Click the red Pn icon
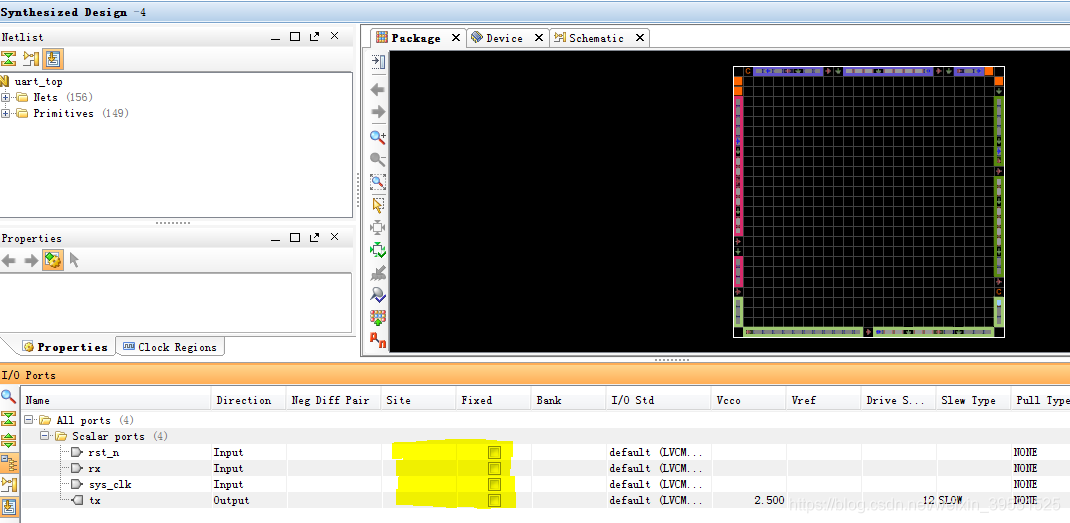 [x=378, y=339]
